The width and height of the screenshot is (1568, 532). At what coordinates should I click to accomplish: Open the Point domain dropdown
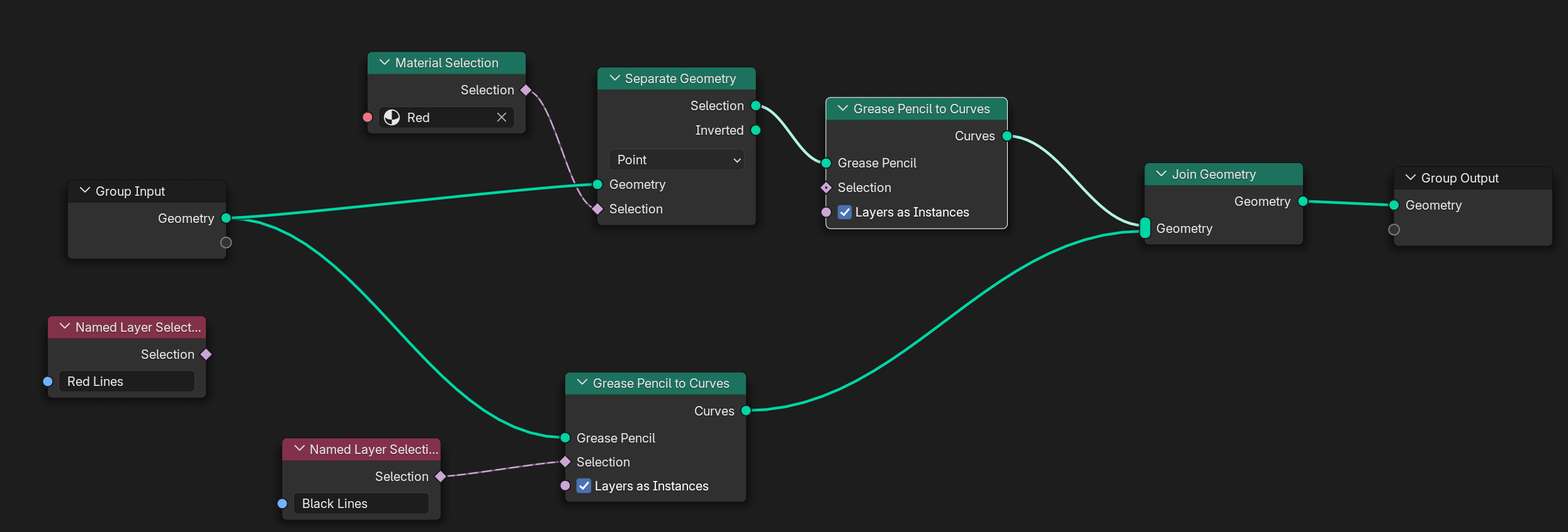coord(676,160)
